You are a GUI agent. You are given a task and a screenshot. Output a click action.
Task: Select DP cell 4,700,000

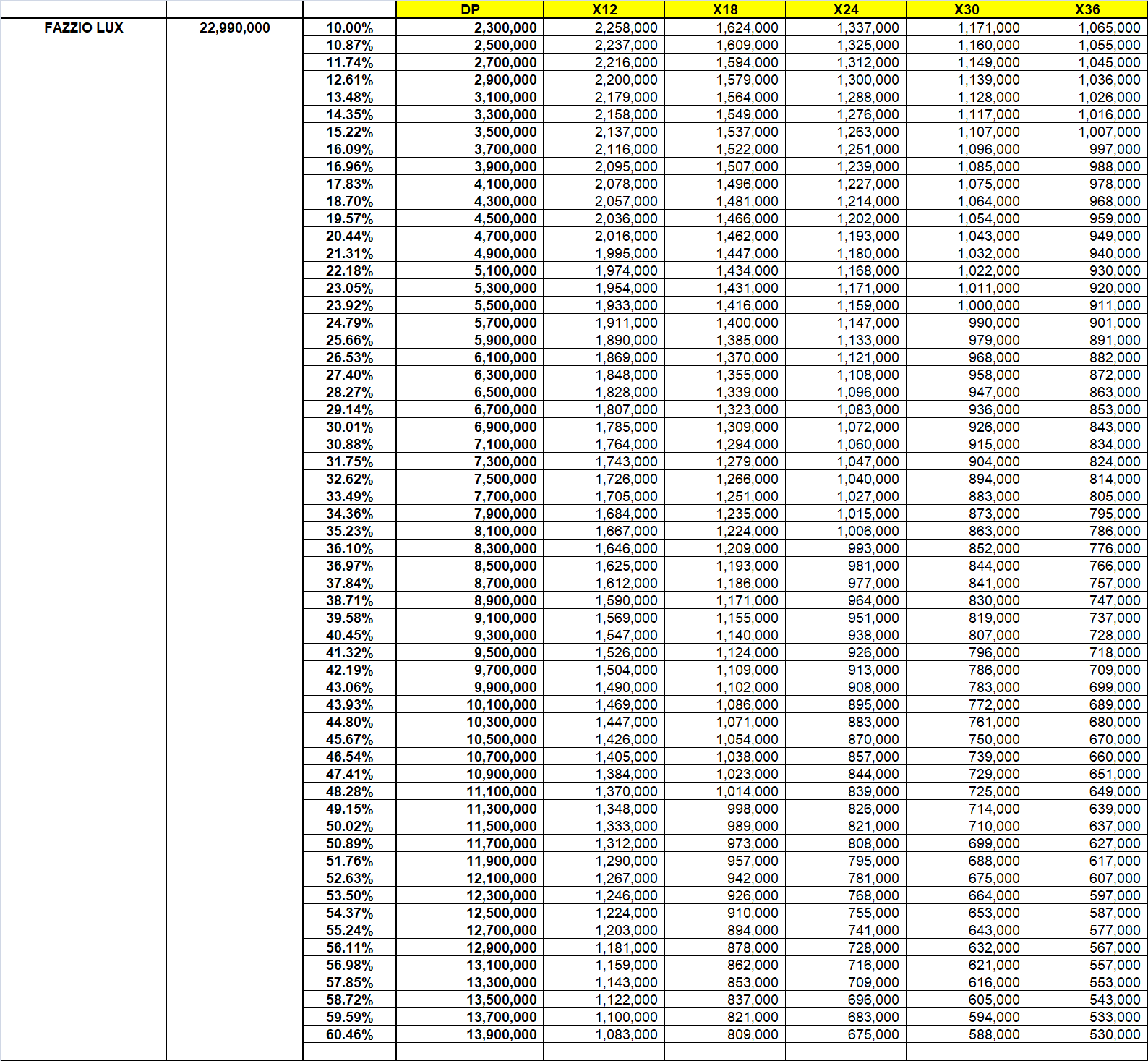(470, 236)
